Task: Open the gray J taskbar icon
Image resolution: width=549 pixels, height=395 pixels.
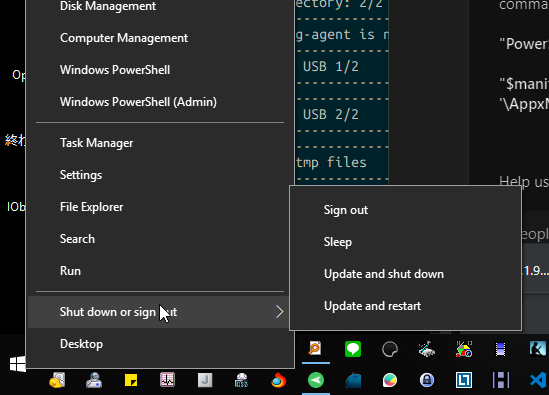Action: pyautogui.click(x=205, y=380)
